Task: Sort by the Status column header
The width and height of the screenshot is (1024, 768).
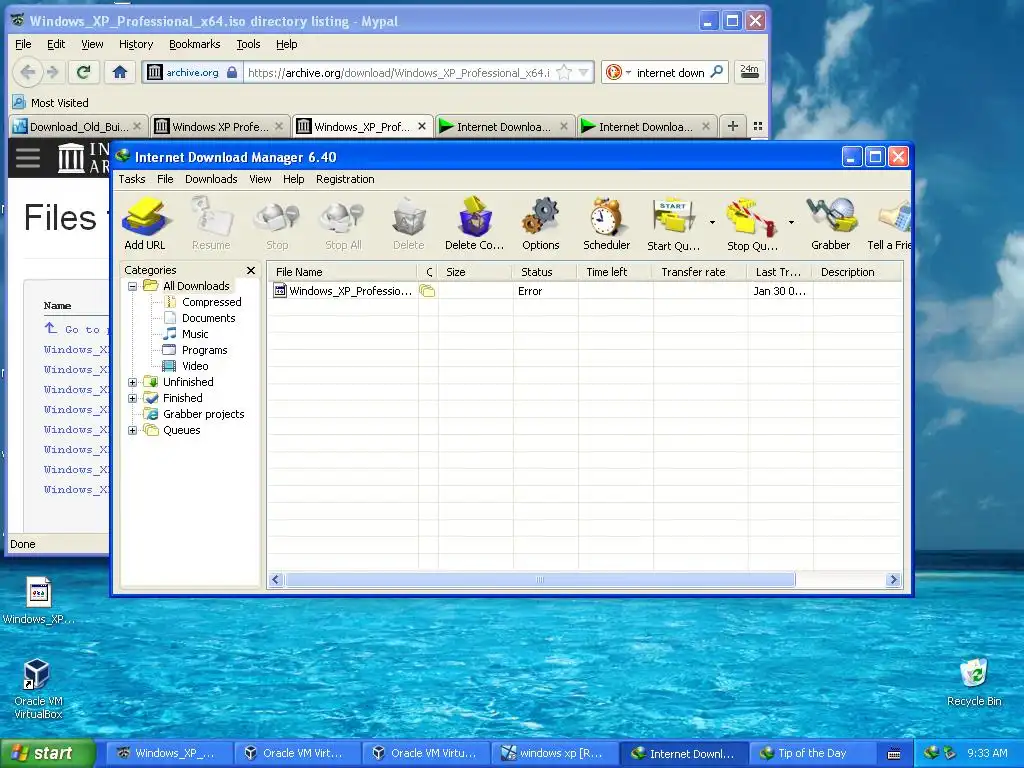Action: (545, 272)
